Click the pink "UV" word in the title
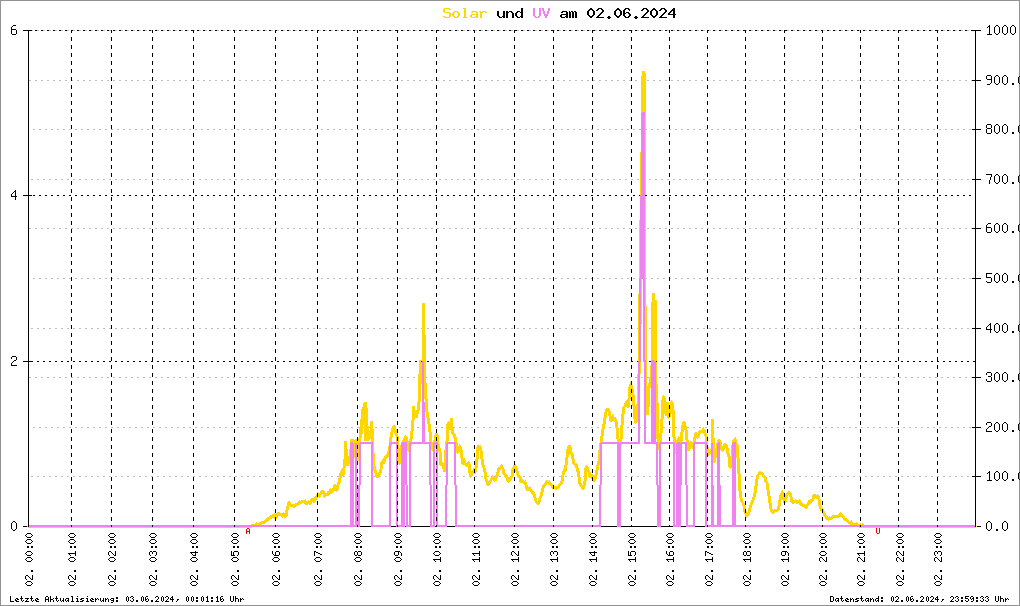 point(541,13)
